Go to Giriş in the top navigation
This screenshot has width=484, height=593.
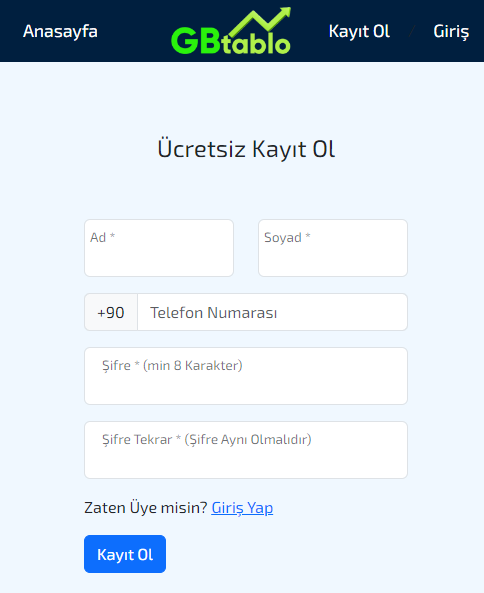click(451, 31)
